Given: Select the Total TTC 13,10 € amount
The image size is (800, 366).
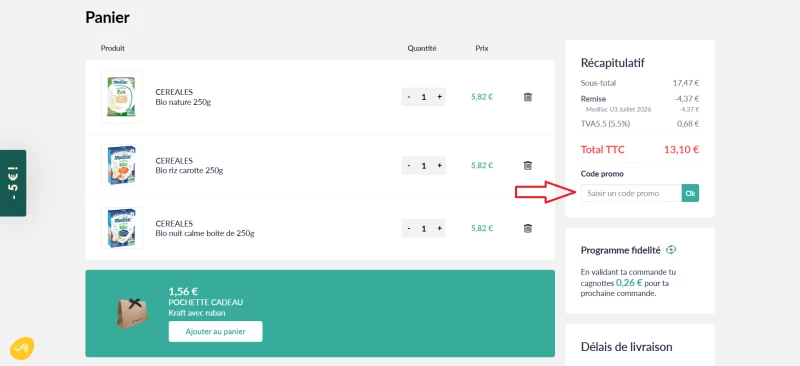Looking at the screenshot, I should 681,150.
